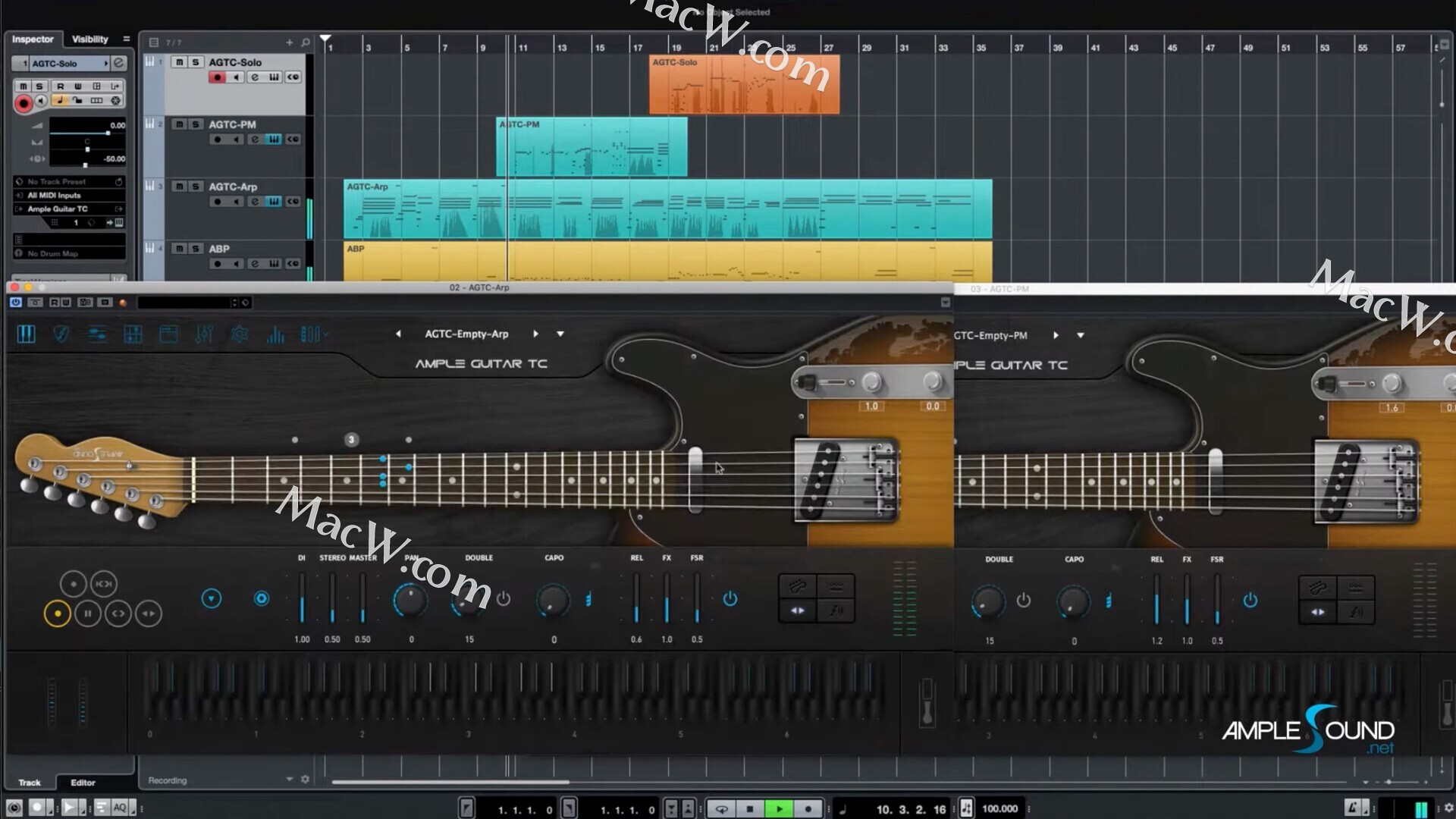Open the AGTC-Empty-Arp preset dropdown arrow
The height and width of the screenshot is (819, 1456).
560,334
